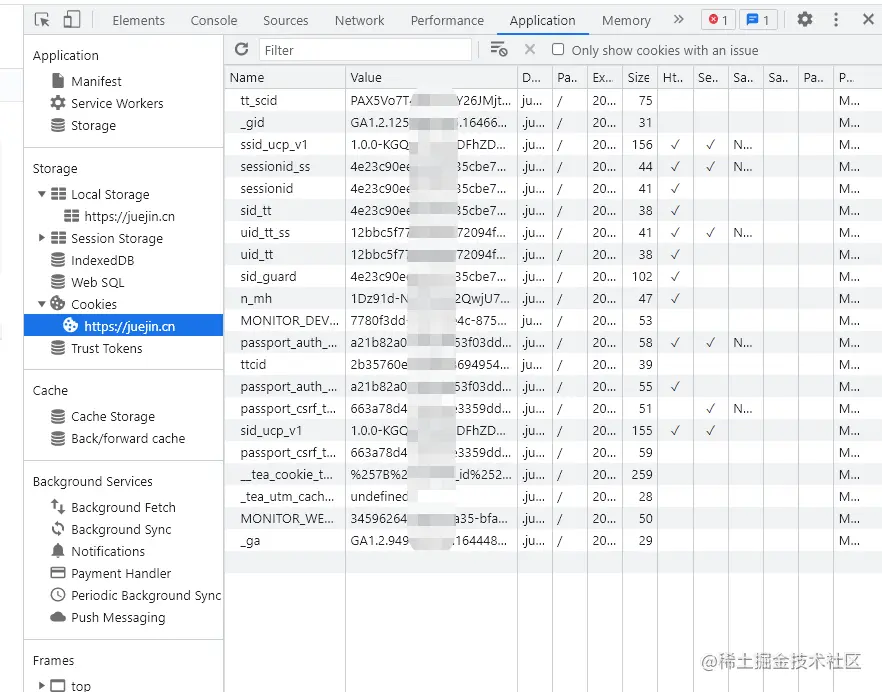The width and height of the screenshot is (882, 692).
Task: Expand the Session Storage tree
Action: (x=41, y=238)
